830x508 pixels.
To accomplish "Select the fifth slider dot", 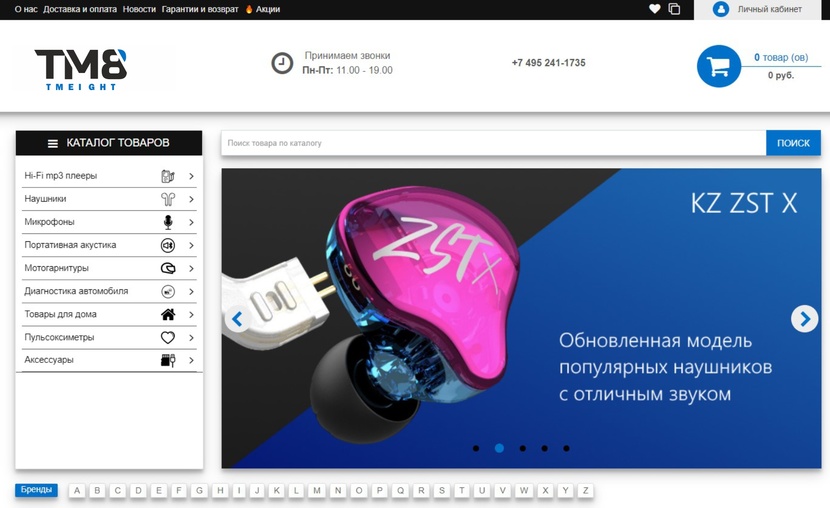I will coord(566,448).
